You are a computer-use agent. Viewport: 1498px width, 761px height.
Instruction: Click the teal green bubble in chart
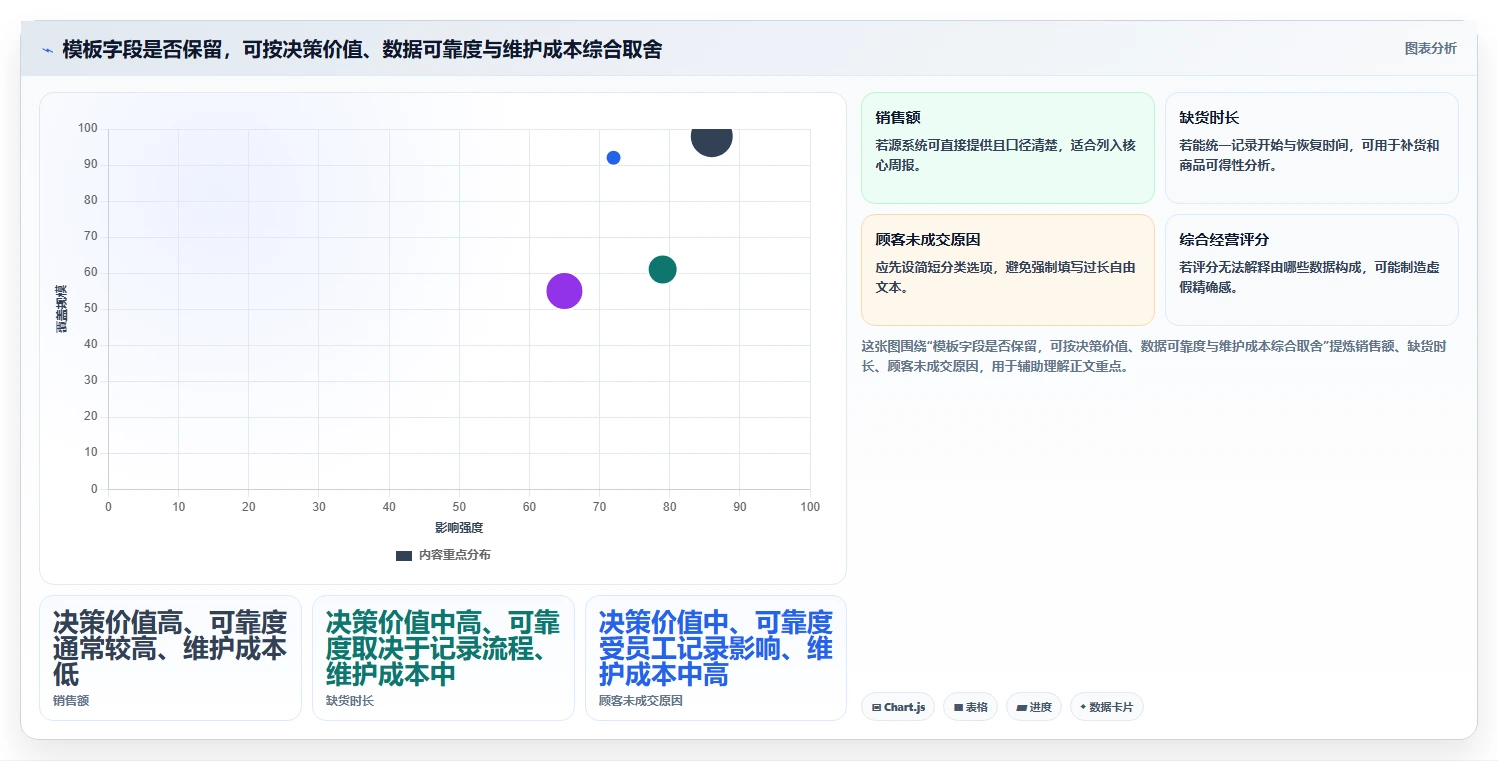pos(662,269)
